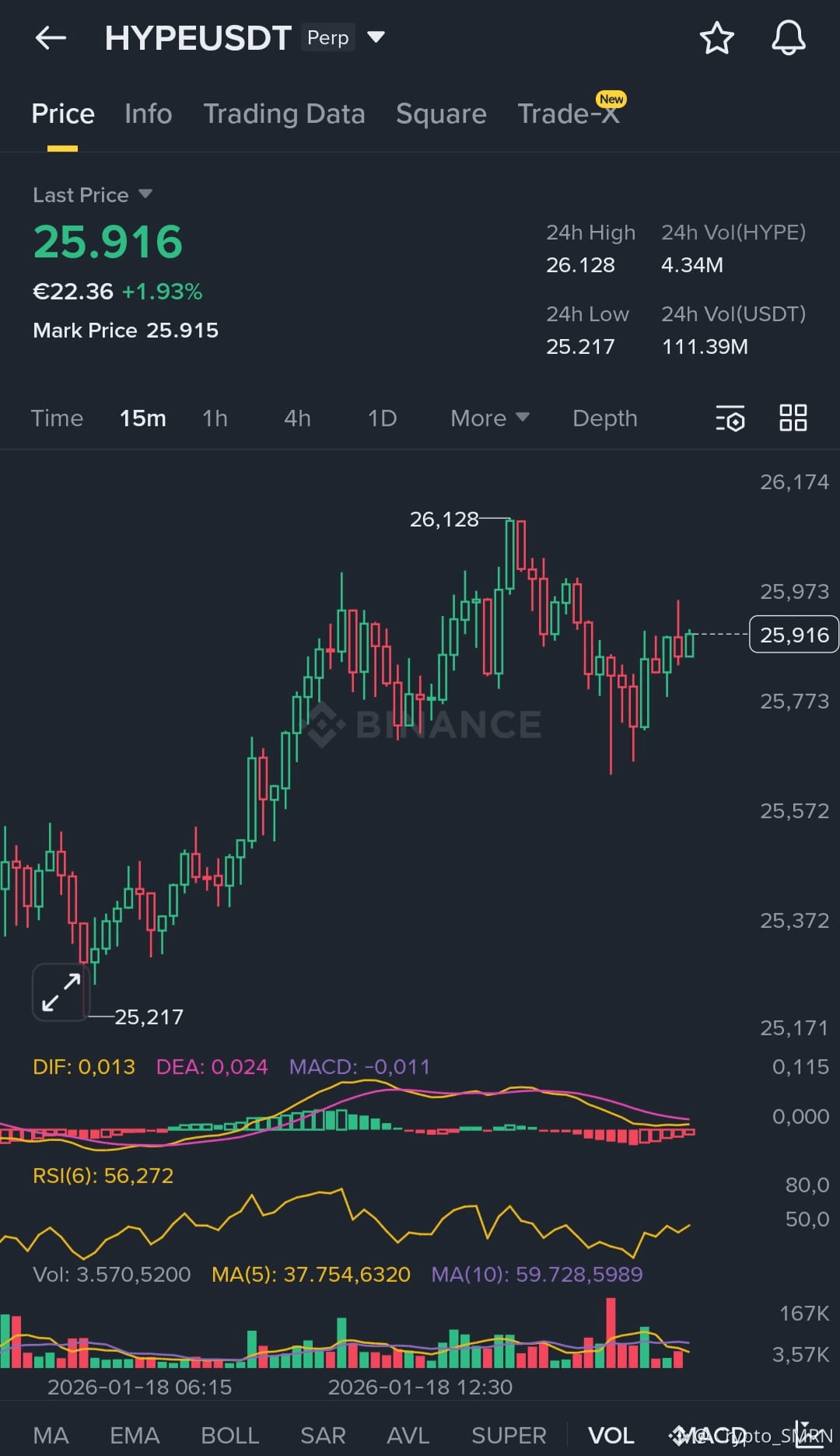This screenshot has height=1456, width=840.
Task: Switch to the Price tab
Action: [63, 114]
